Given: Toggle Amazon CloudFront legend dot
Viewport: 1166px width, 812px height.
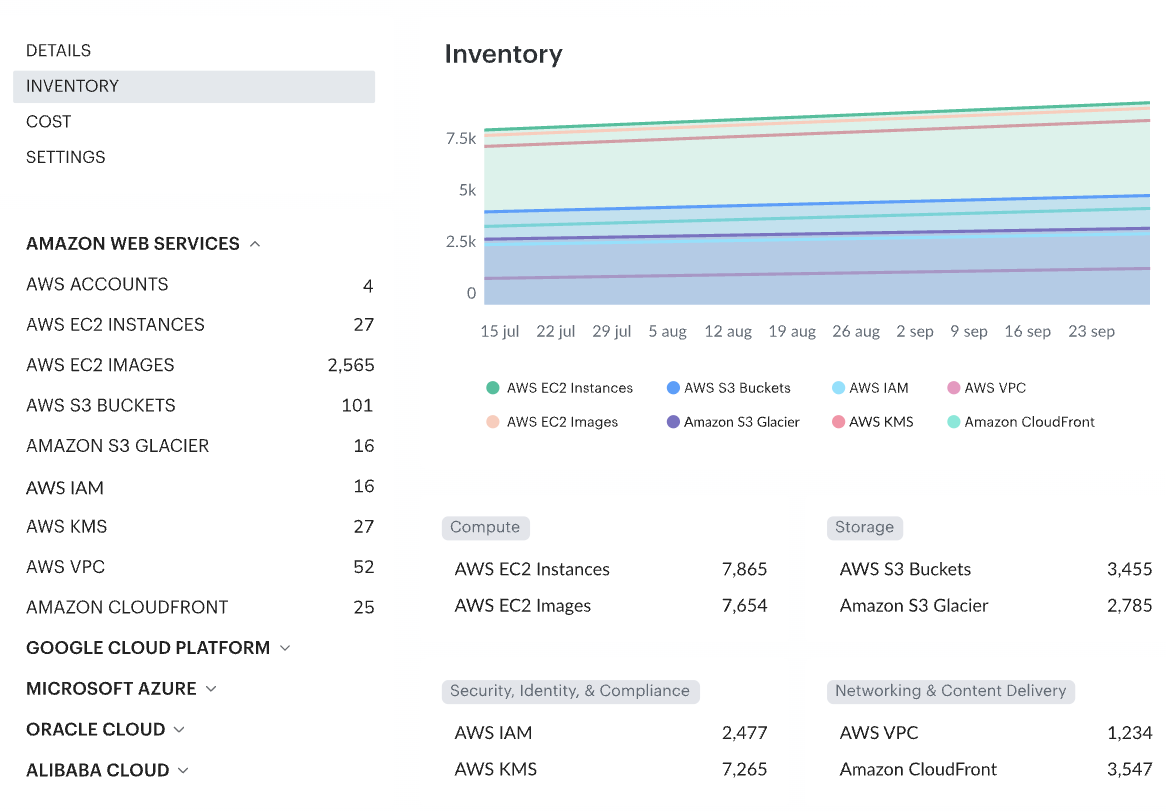Looking at the screenshot, I should pos(953,422).
